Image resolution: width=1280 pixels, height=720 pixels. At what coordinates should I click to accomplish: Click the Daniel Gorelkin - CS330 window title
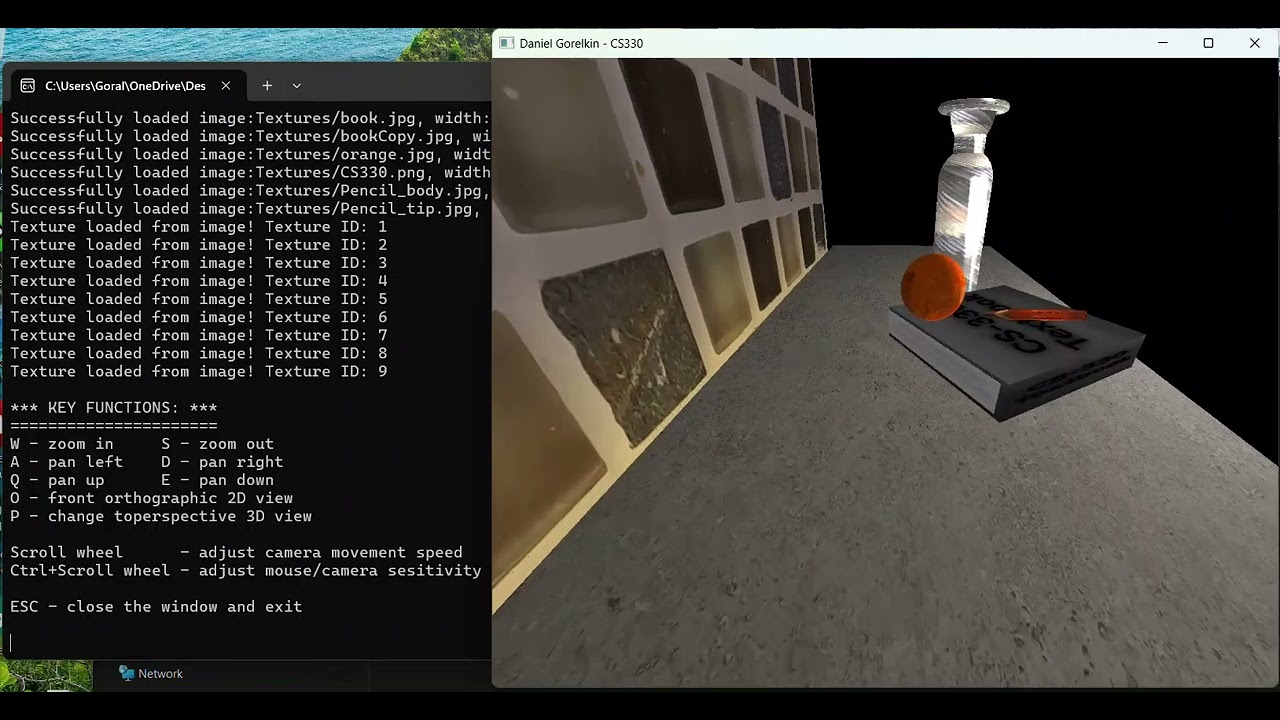point(581,43)
